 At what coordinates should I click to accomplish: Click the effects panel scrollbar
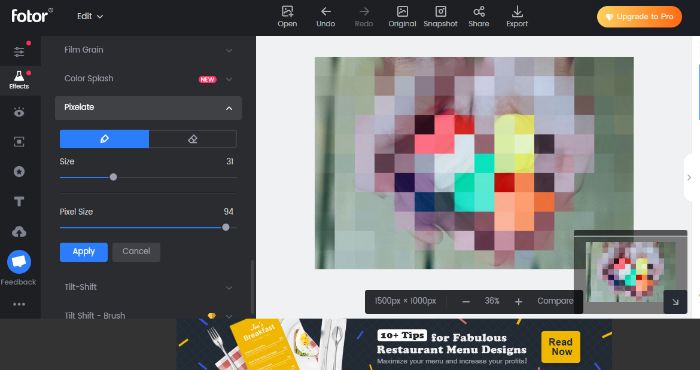pyautogui.click(x=252, y=288)
